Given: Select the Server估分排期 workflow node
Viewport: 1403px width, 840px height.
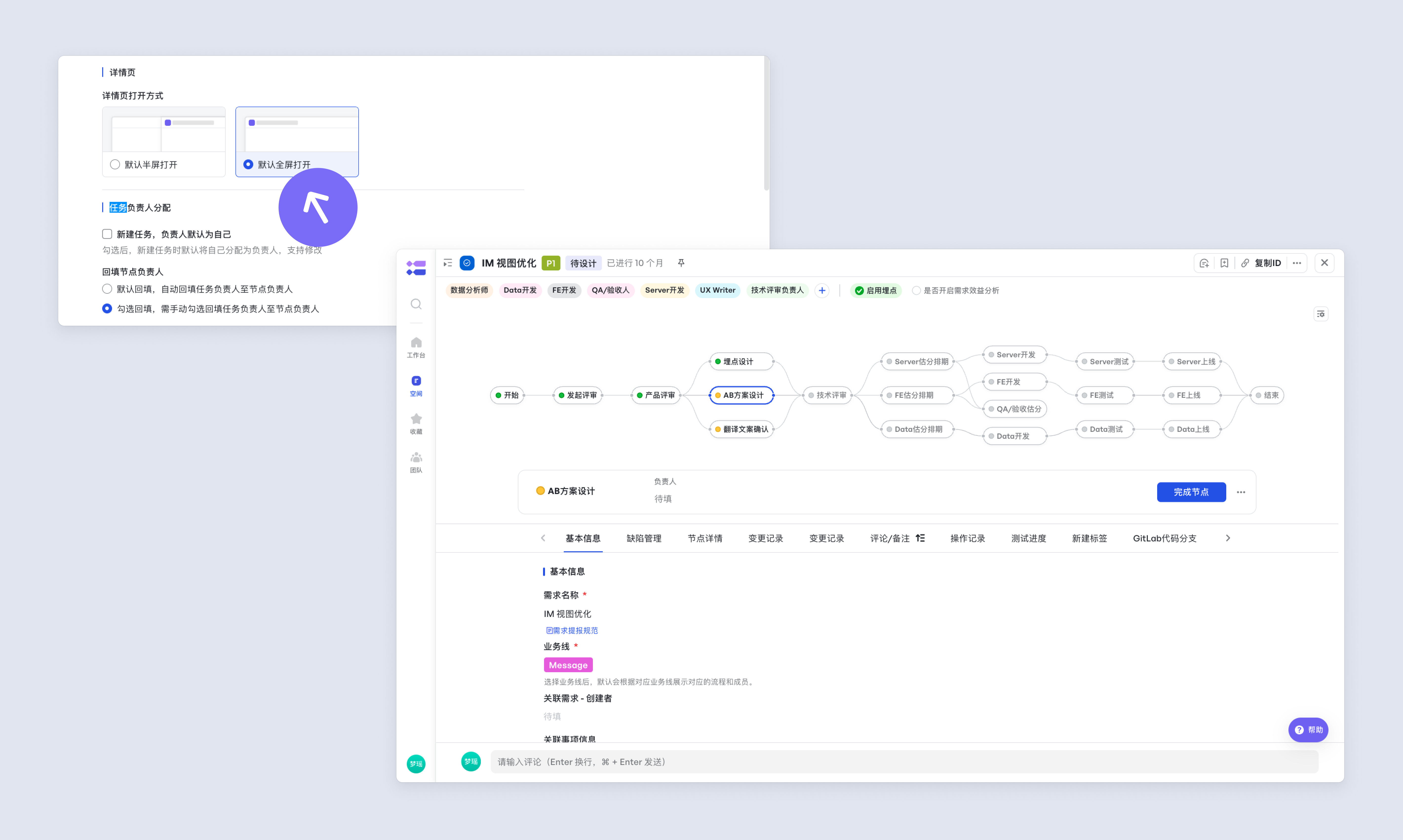Looking at the screenshot, I should [x=917, y=362].
